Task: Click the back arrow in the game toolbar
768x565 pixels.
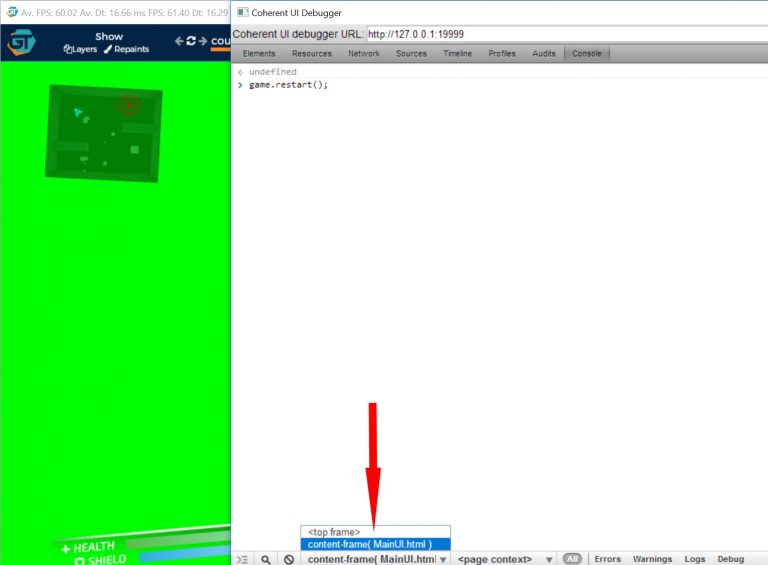Action: pyautogui.click(x=178, y=41)
